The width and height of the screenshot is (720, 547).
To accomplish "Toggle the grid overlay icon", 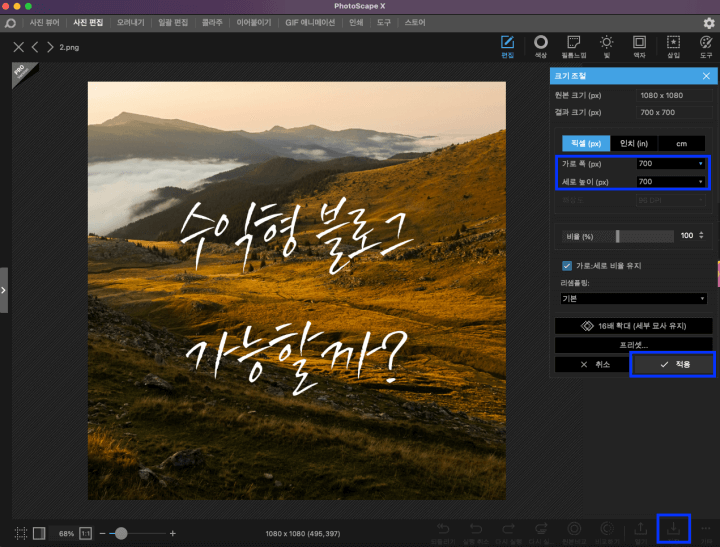I will point(21,533).
